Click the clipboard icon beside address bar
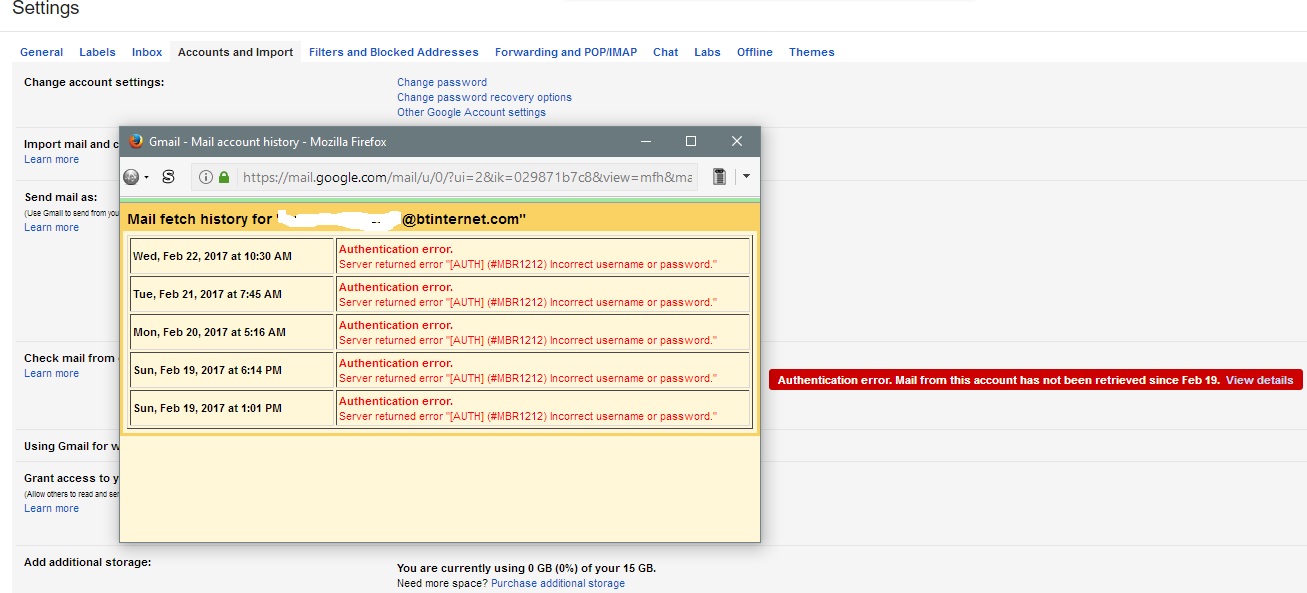Image resolution: width=1307 pixels, height=593 pixels. (x=718, y=177)
